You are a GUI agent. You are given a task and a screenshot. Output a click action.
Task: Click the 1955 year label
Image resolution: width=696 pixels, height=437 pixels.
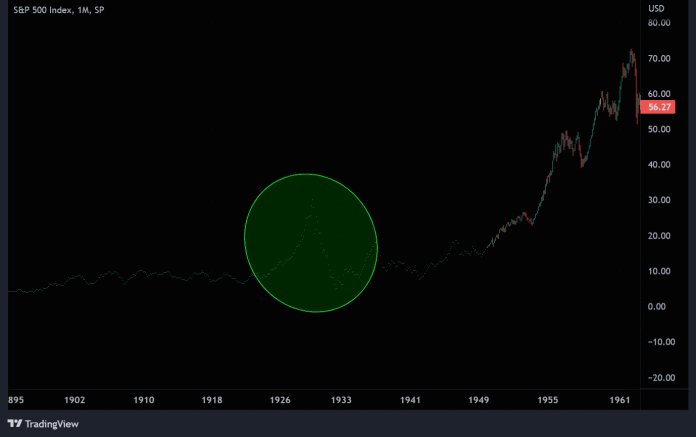pos(548,400)
